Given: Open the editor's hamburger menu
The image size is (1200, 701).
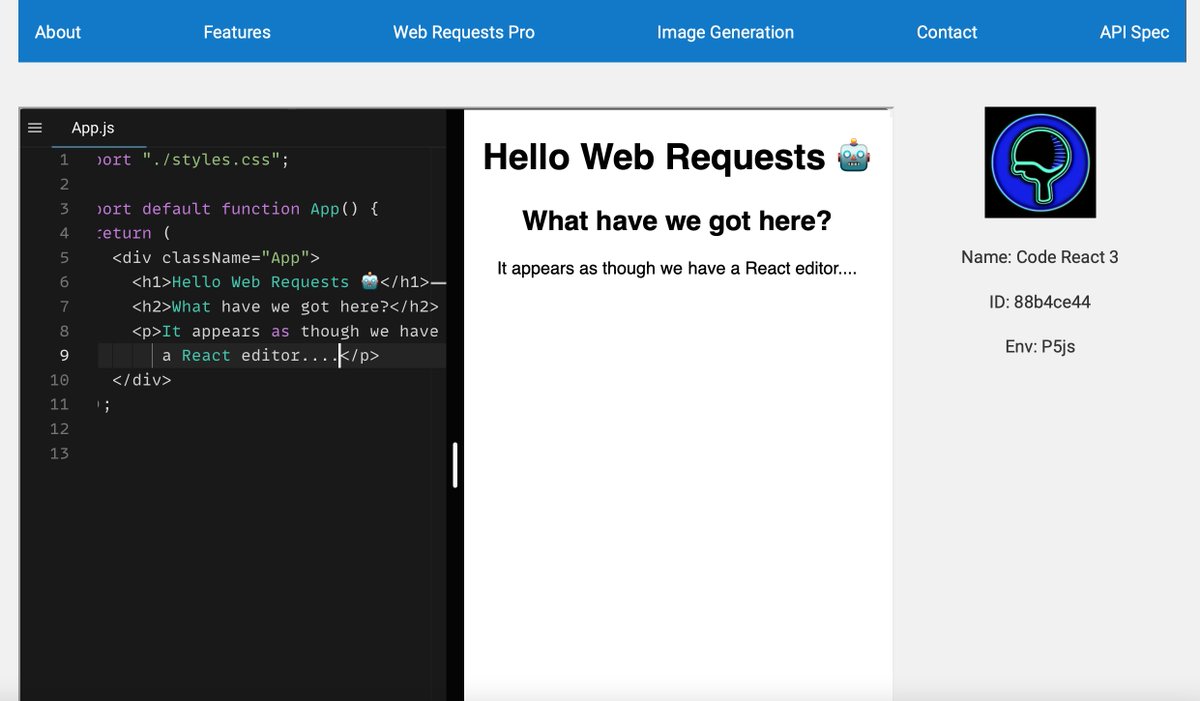Looking at the screenshot, I should (34, 128).
